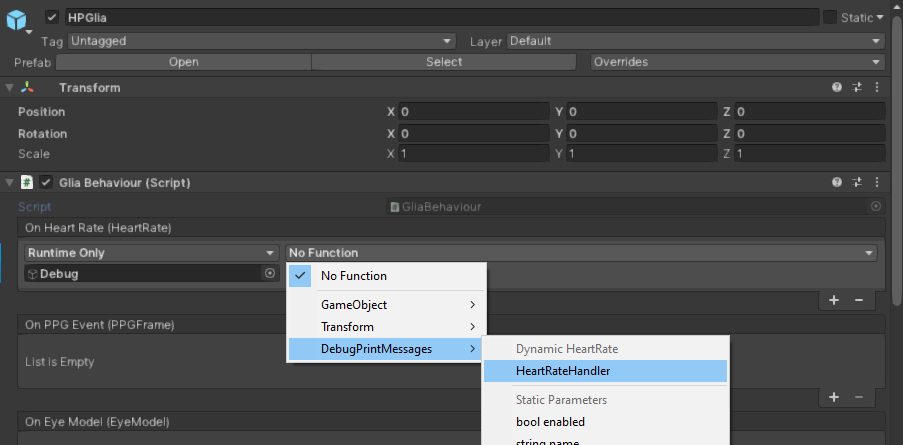
Task: Open the Runtime Only dropdown
Action: point(151,253)
